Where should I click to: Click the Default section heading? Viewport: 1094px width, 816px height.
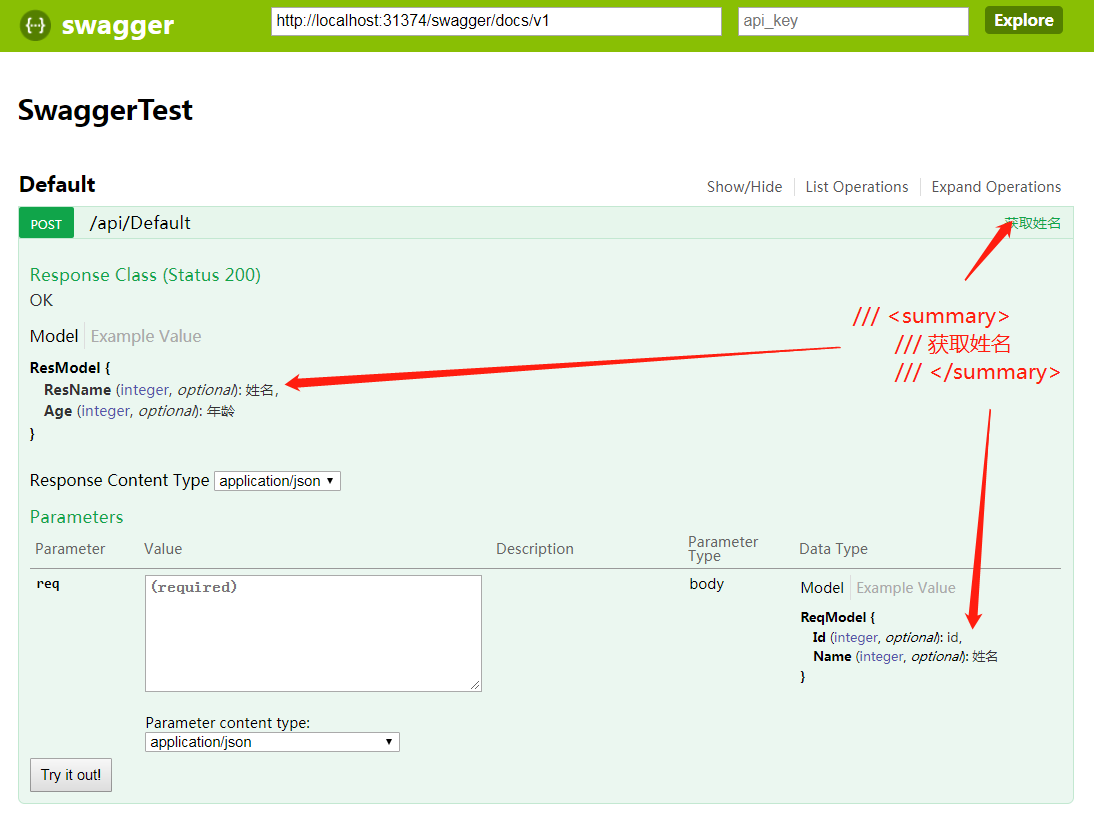pyautogui.click(x=57, y=184)
